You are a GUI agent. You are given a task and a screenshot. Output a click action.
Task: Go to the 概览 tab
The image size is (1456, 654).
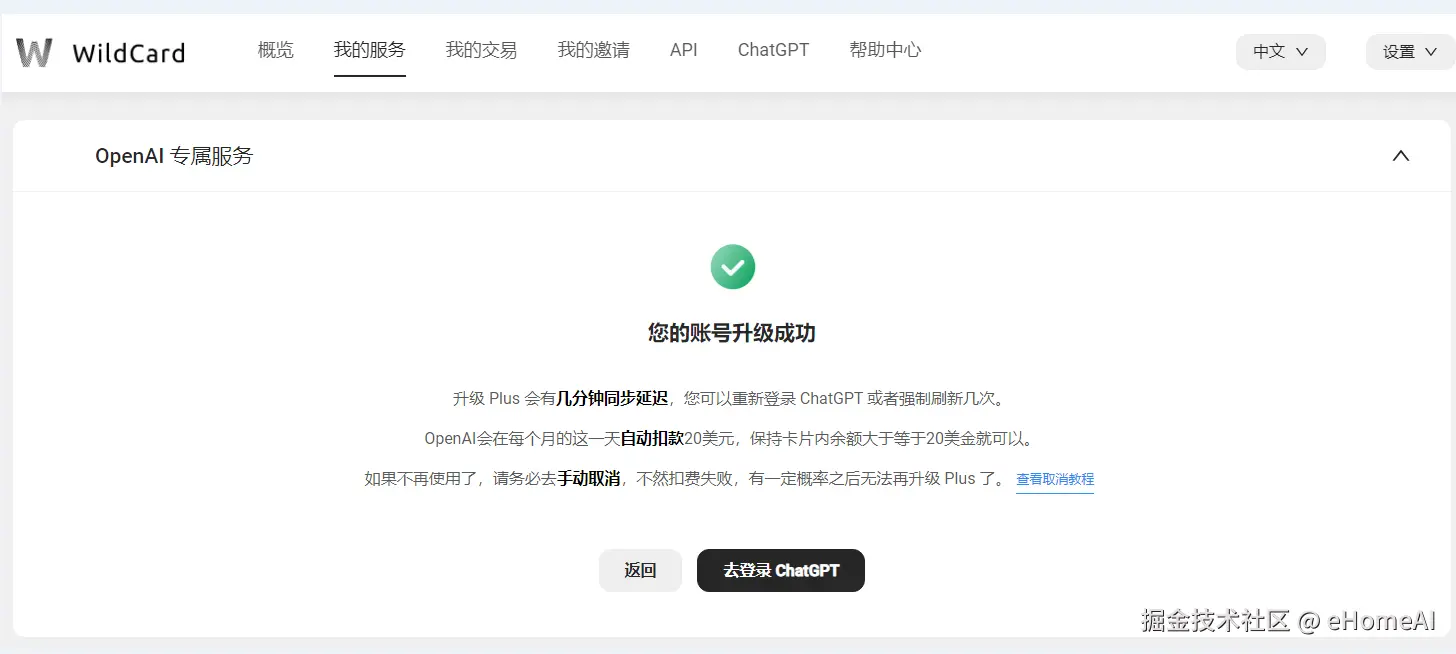pyautogui.click(x=276, y=50)
